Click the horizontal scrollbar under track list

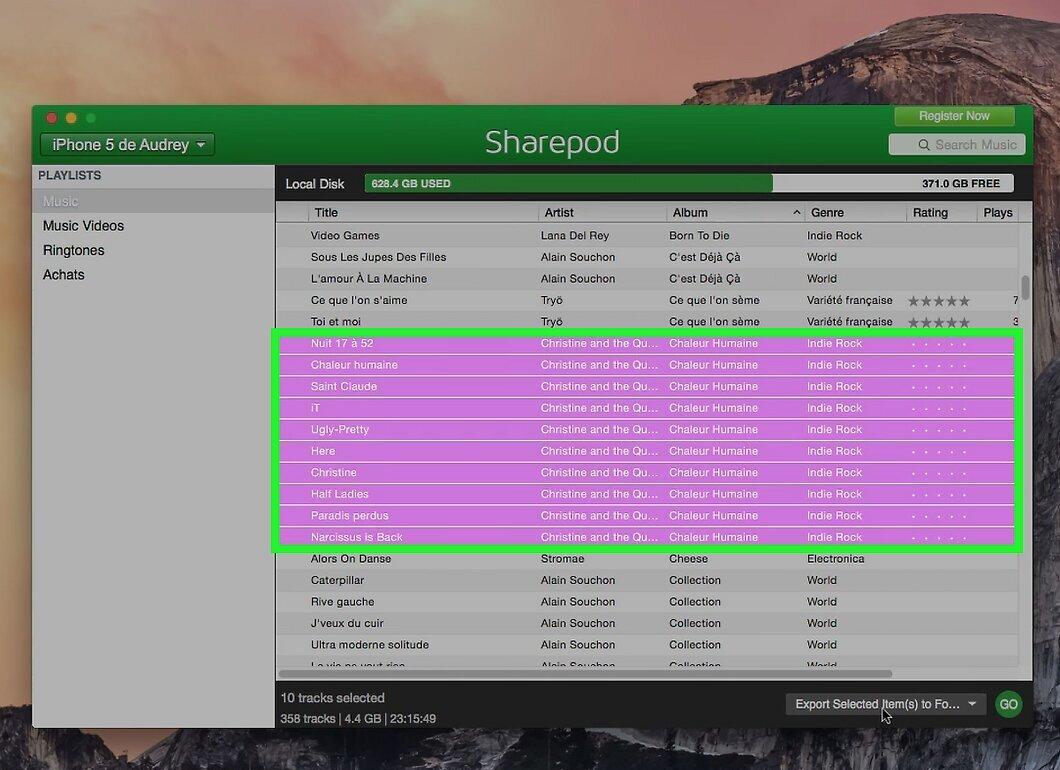(x=585, y=673)
